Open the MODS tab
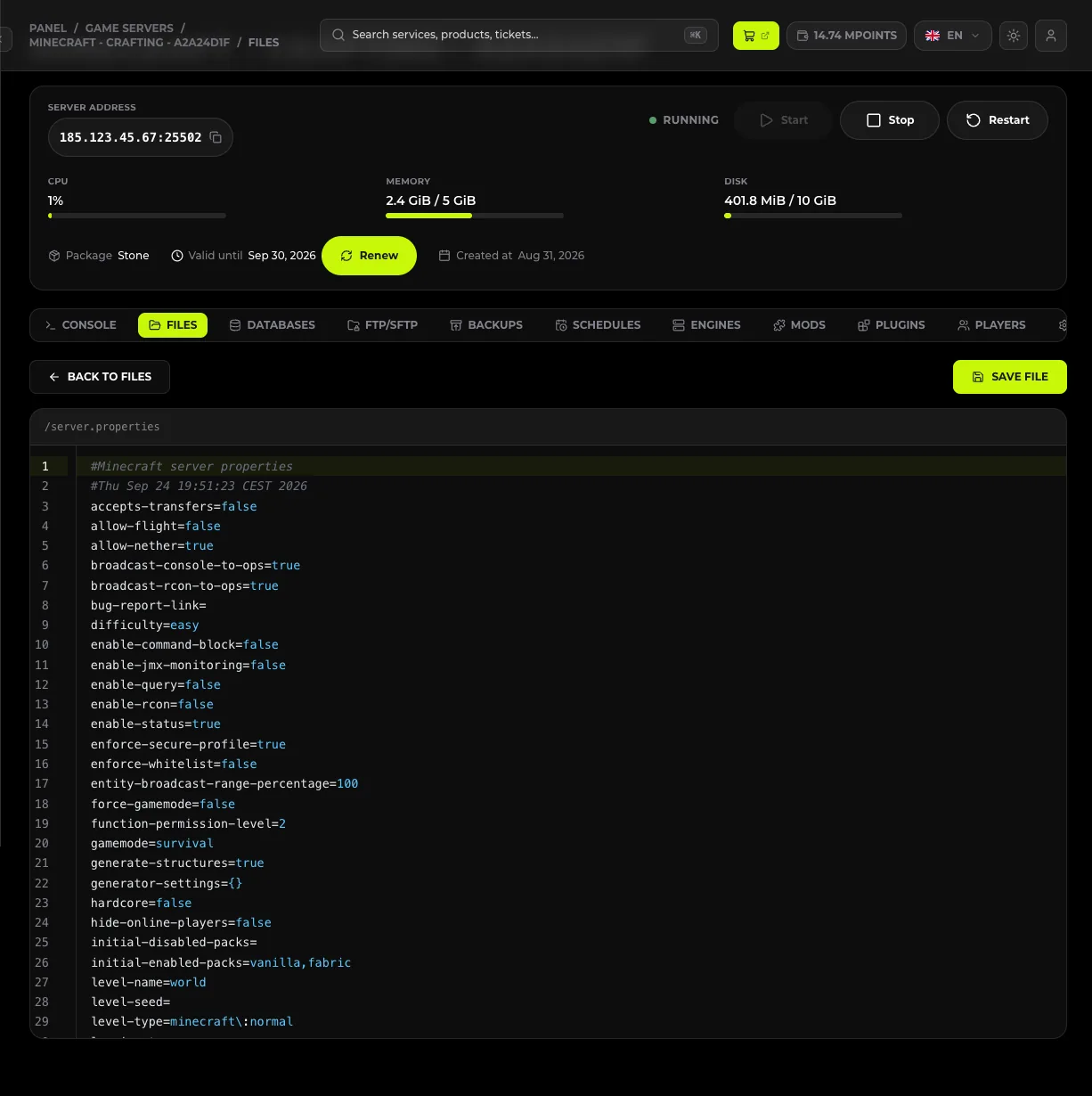 (x=799, y=325)
